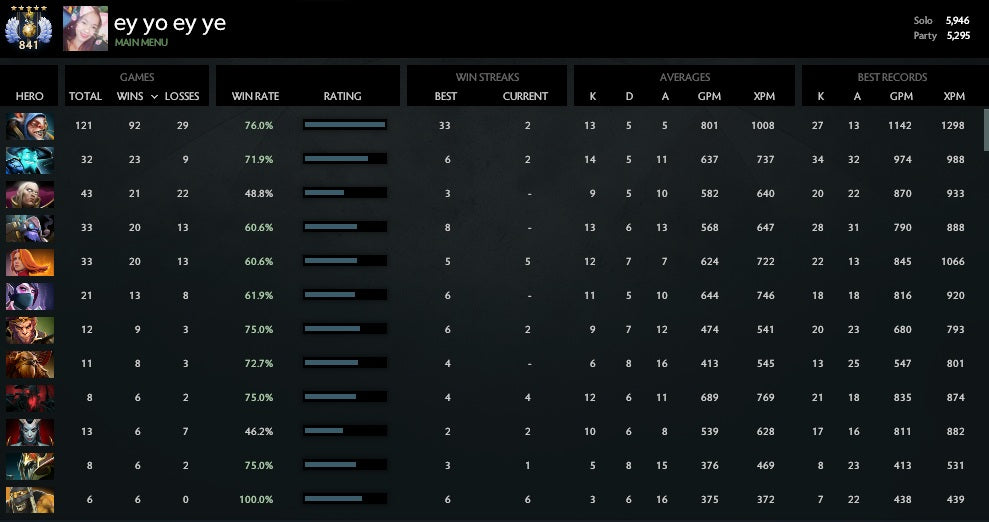Click the rank medal badge showing 841

(x=28, y=30)
